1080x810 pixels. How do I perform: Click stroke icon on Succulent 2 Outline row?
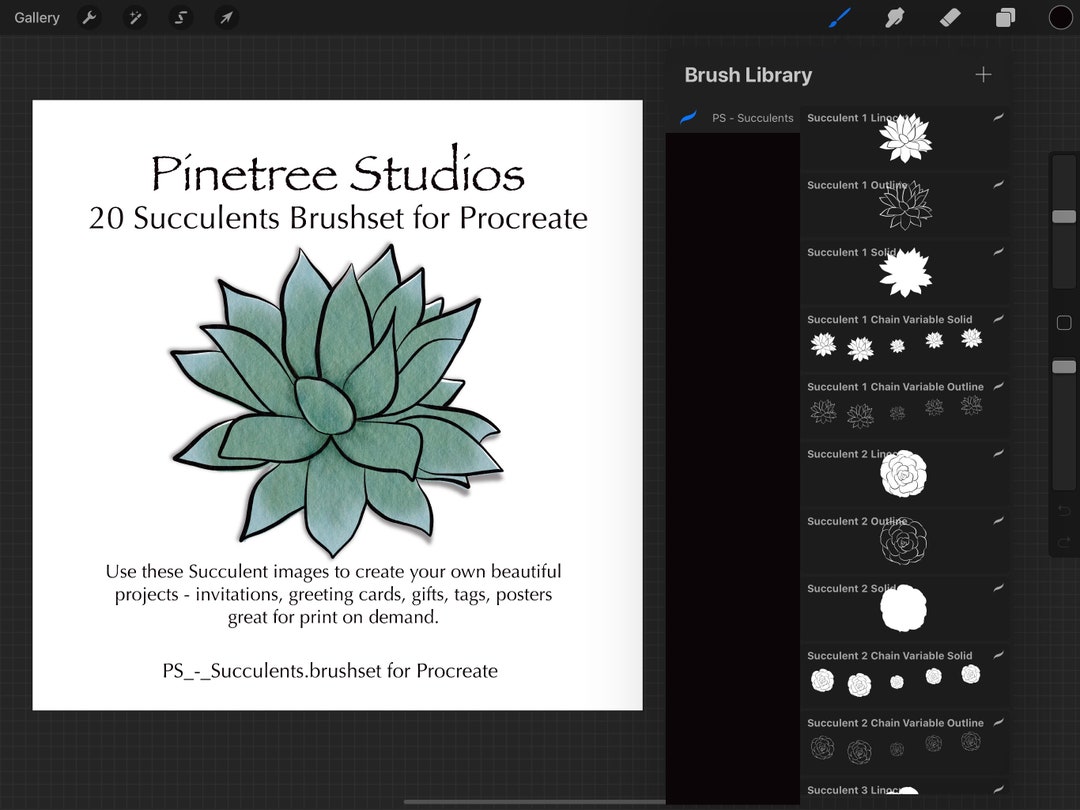tap(998, 521)
